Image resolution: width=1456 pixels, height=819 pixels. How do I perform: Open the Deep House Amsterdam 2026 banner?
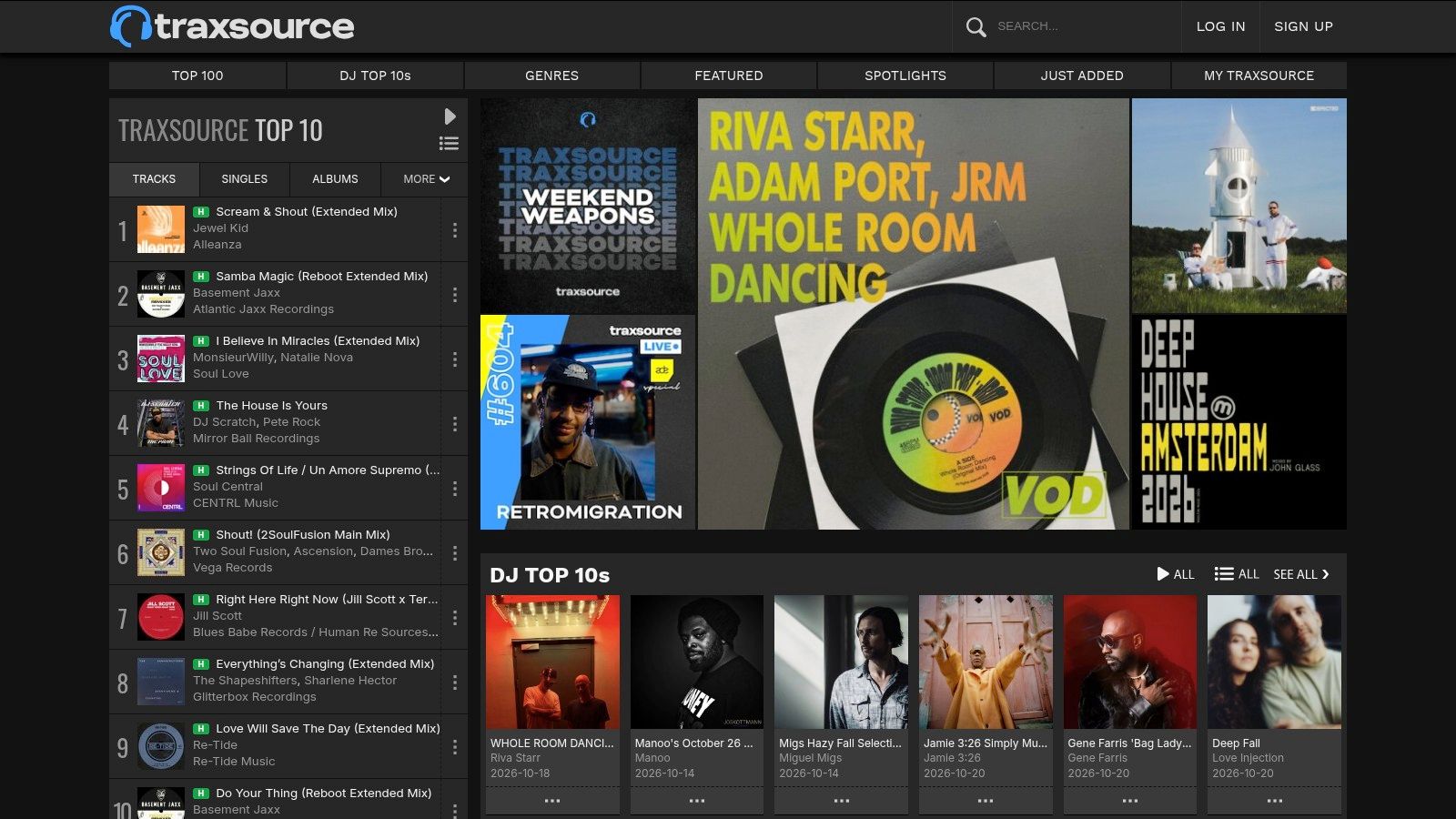1239,422
